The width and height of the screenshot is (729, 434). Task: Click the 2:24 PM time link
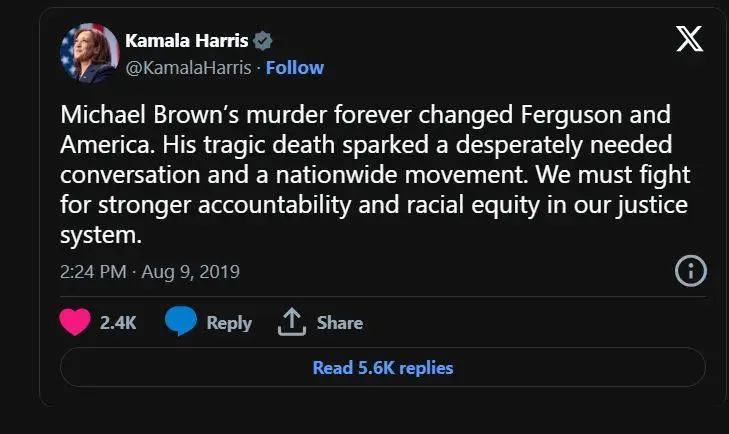click(x=92, y=272)
